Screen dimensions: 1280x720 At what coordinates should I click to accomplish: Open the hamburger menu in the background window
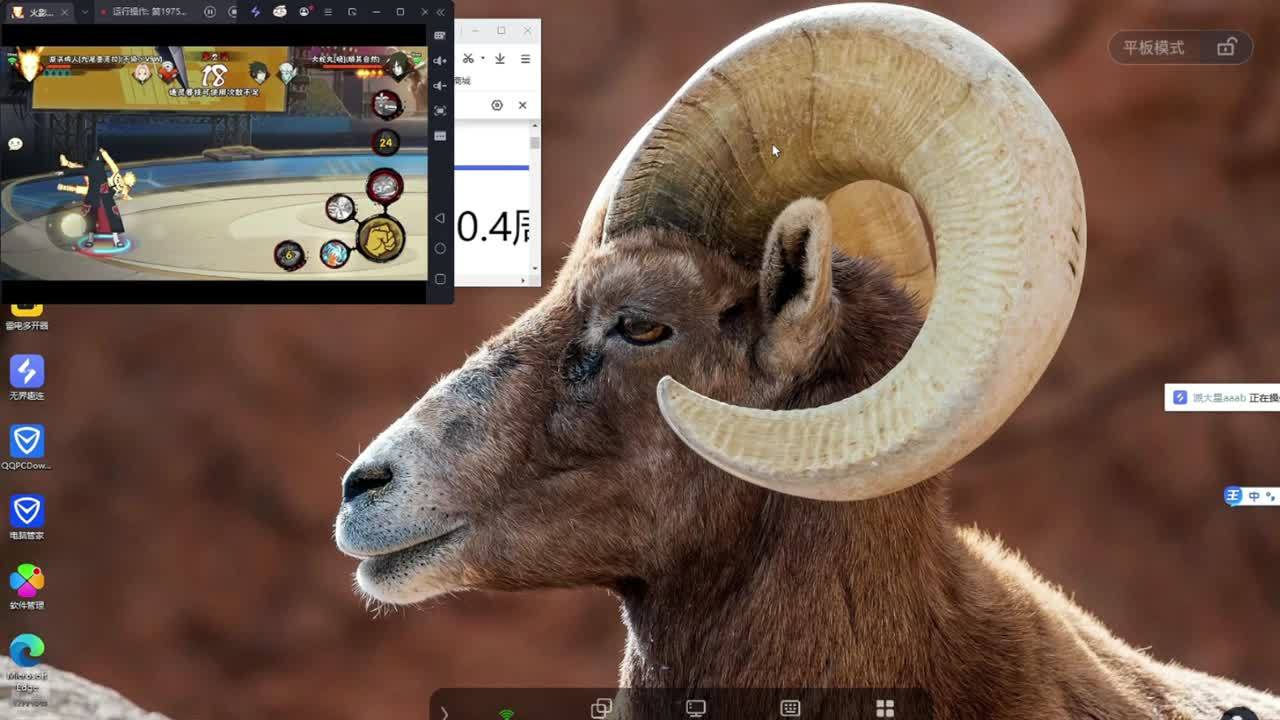[x=525, y=59]
